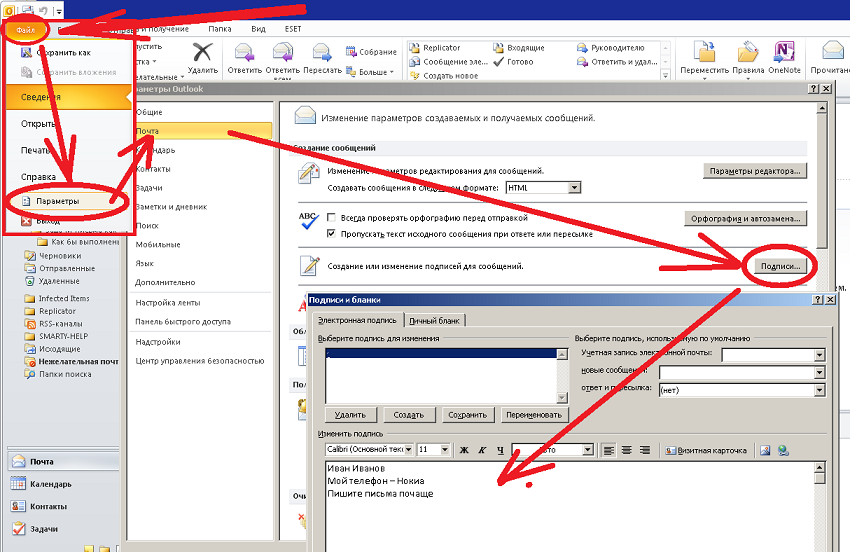
Task: Click the Forward (Переслать) icon
Action: [x=322, y=53]
